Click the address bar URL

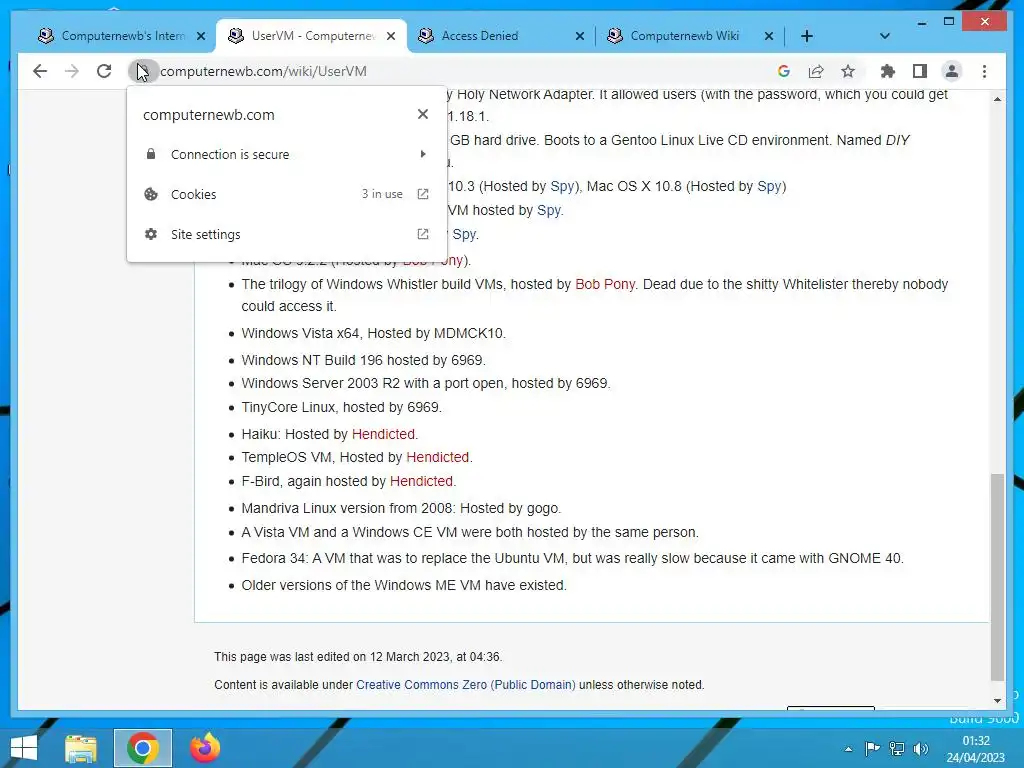[x=263, y=71]
